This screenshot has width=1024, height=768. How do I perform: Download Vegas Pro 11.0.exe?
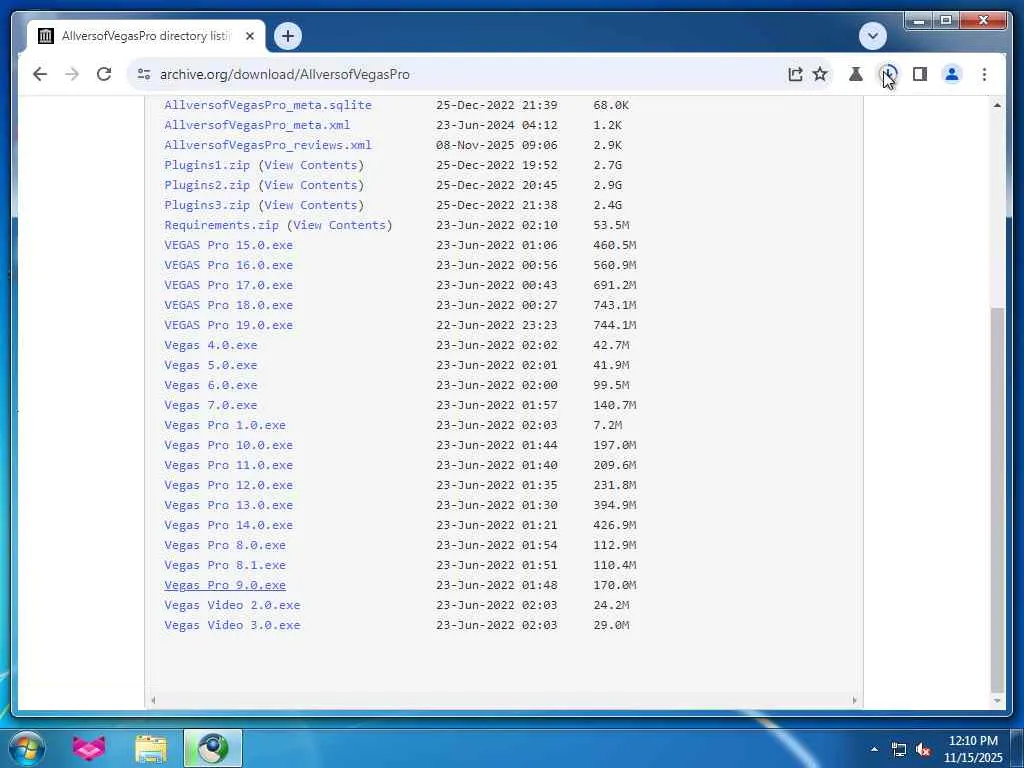(229, 466)
